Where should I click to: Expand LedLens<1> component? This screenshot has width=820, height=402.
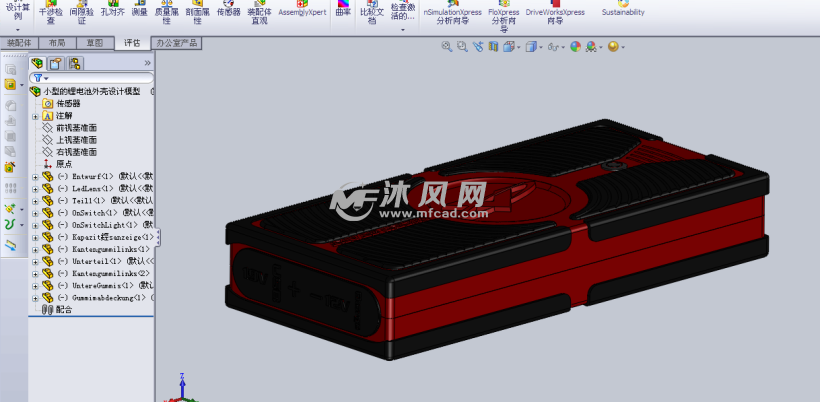pyautogui.click(x=35, y=189)
